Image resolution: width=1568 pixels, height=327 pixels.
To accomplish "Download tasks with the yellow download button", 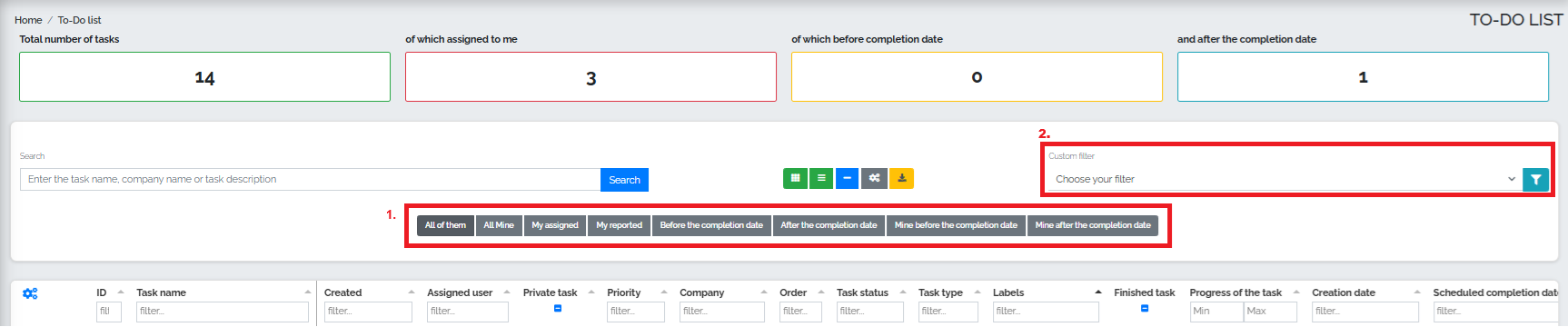I will [901, 178].
